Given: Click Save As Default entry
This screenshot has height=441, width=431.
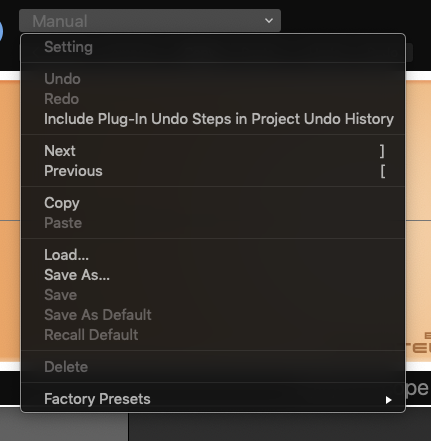Looking at the screenshot, I should pos(213,315).
